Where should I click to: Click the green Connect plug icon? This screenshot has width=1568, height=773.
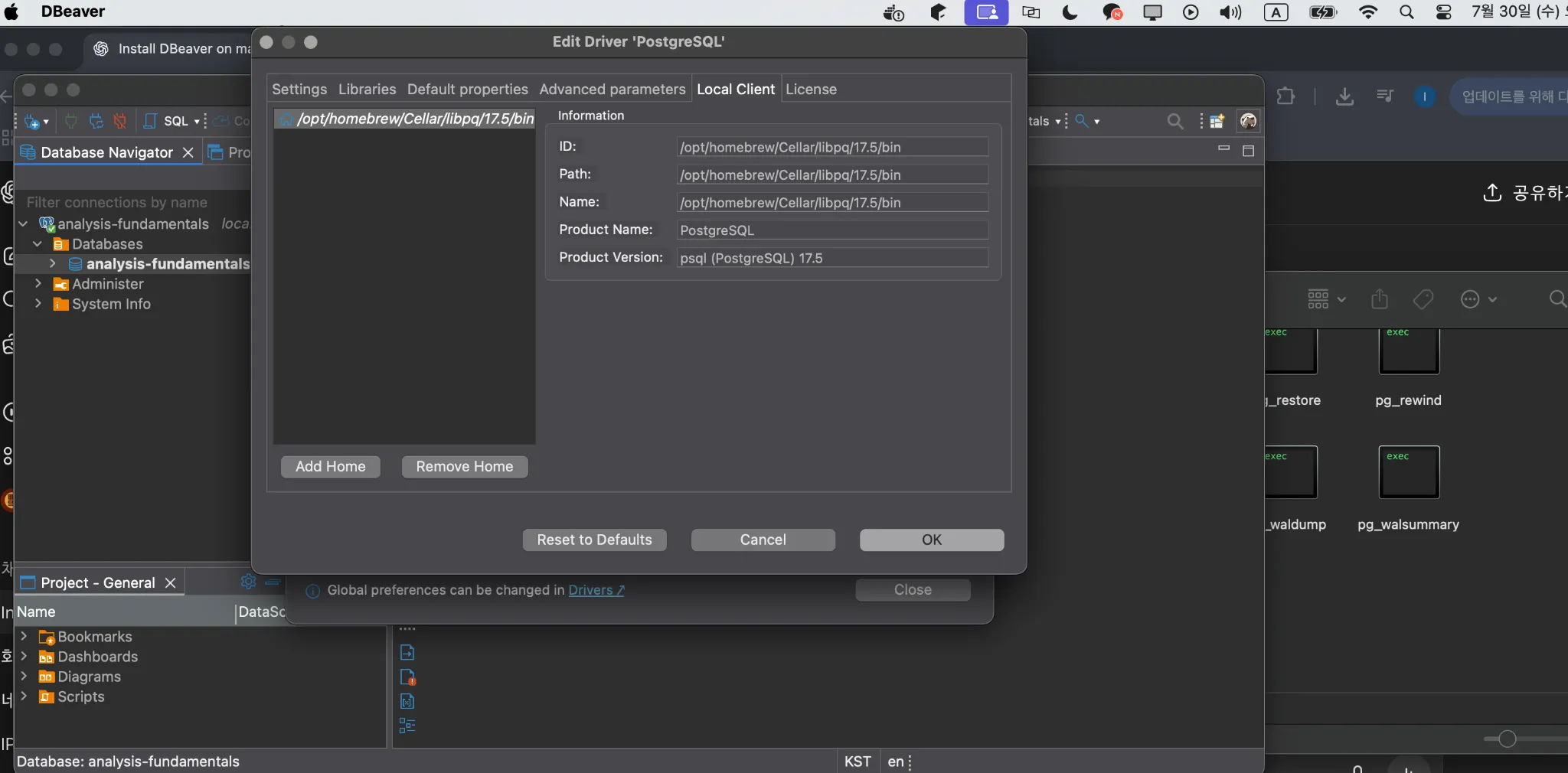coord(71,121)
